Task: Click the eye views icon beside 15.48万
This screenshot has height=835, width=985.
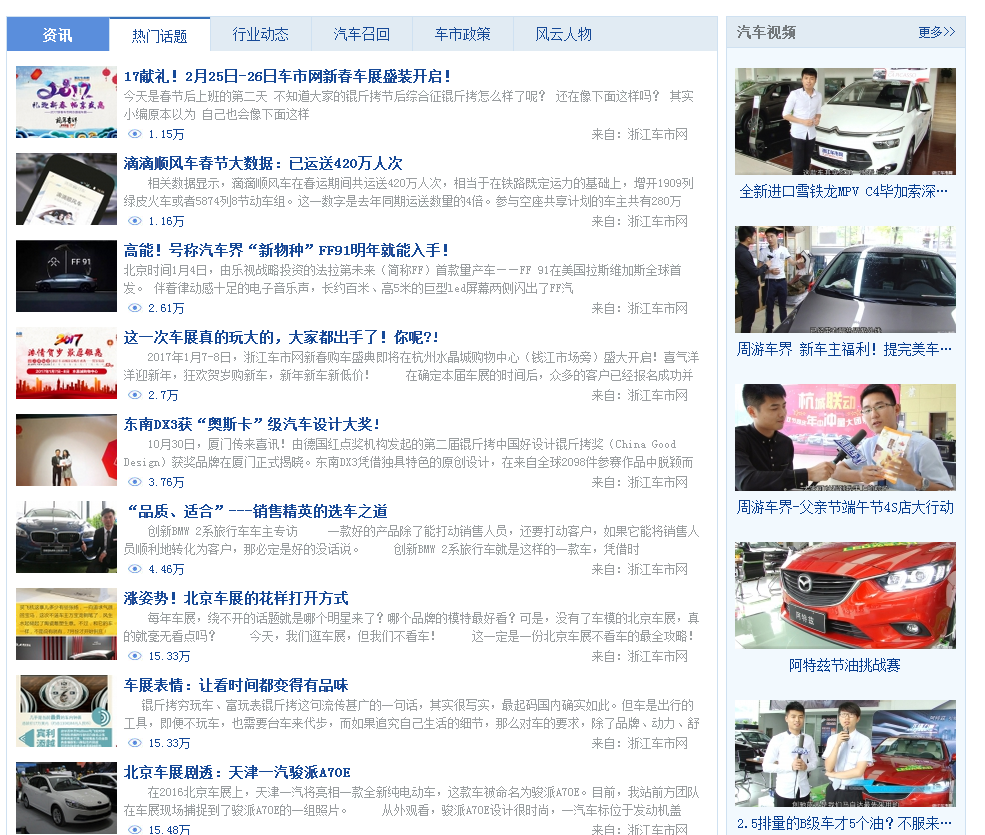Action: [134, 829]
